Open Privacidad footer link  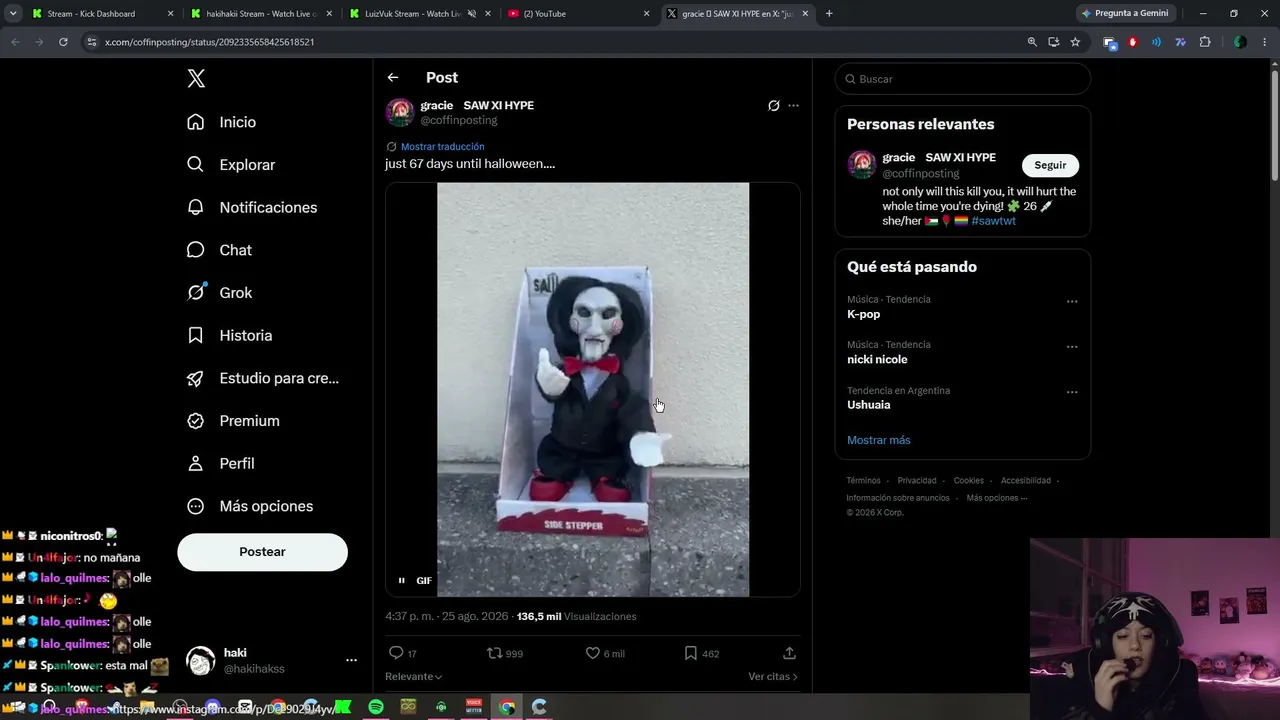tap(917, 481)
